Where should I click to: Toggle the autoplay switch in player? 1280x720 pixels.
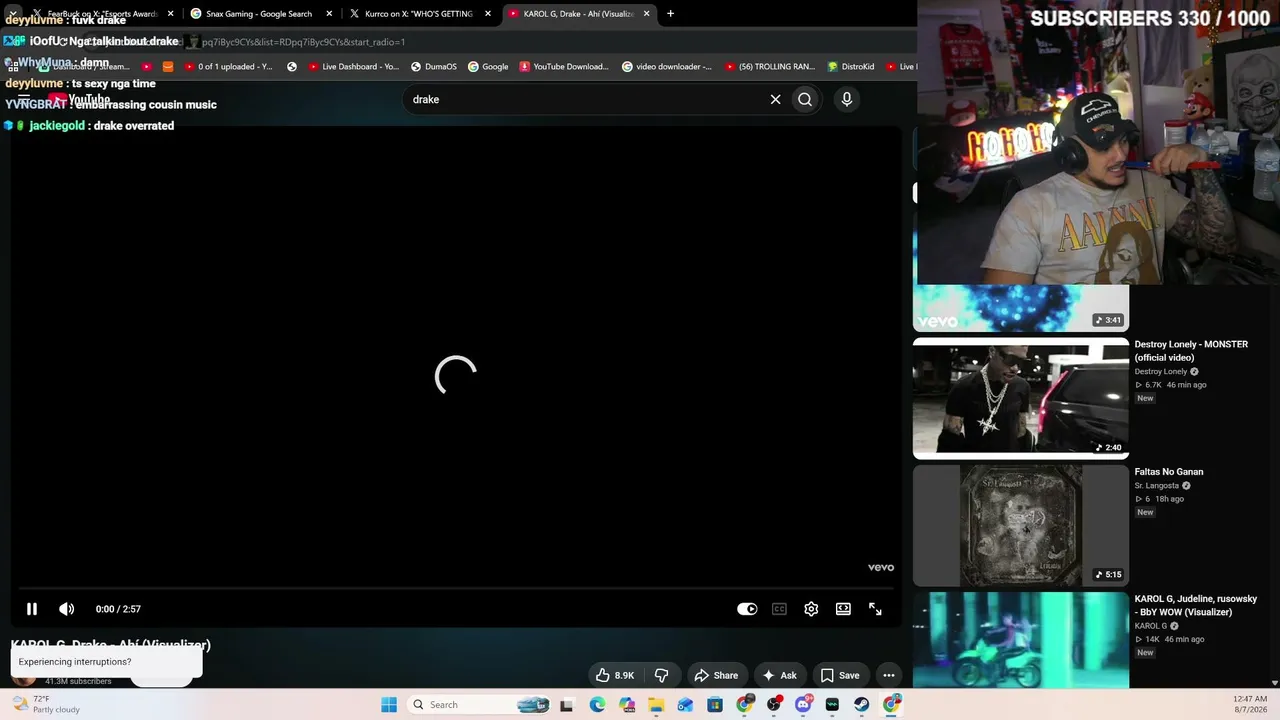click(x=747, y=609)
